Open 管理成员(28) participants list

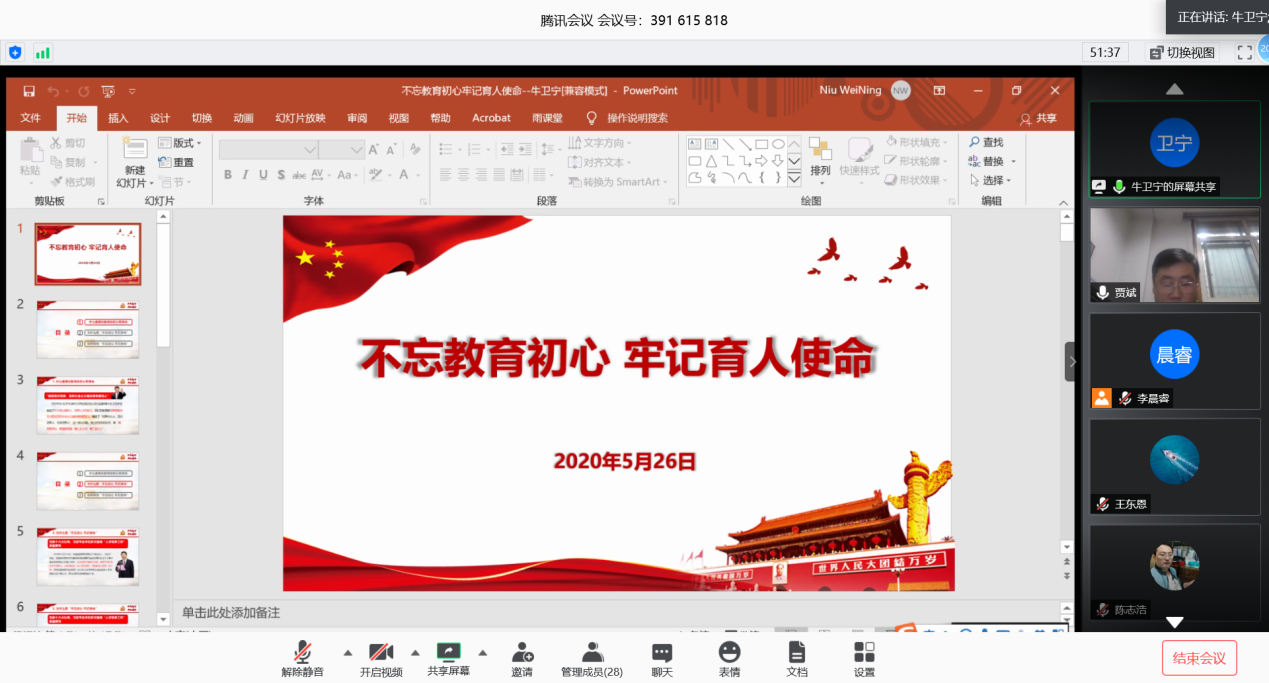(592, 653)
